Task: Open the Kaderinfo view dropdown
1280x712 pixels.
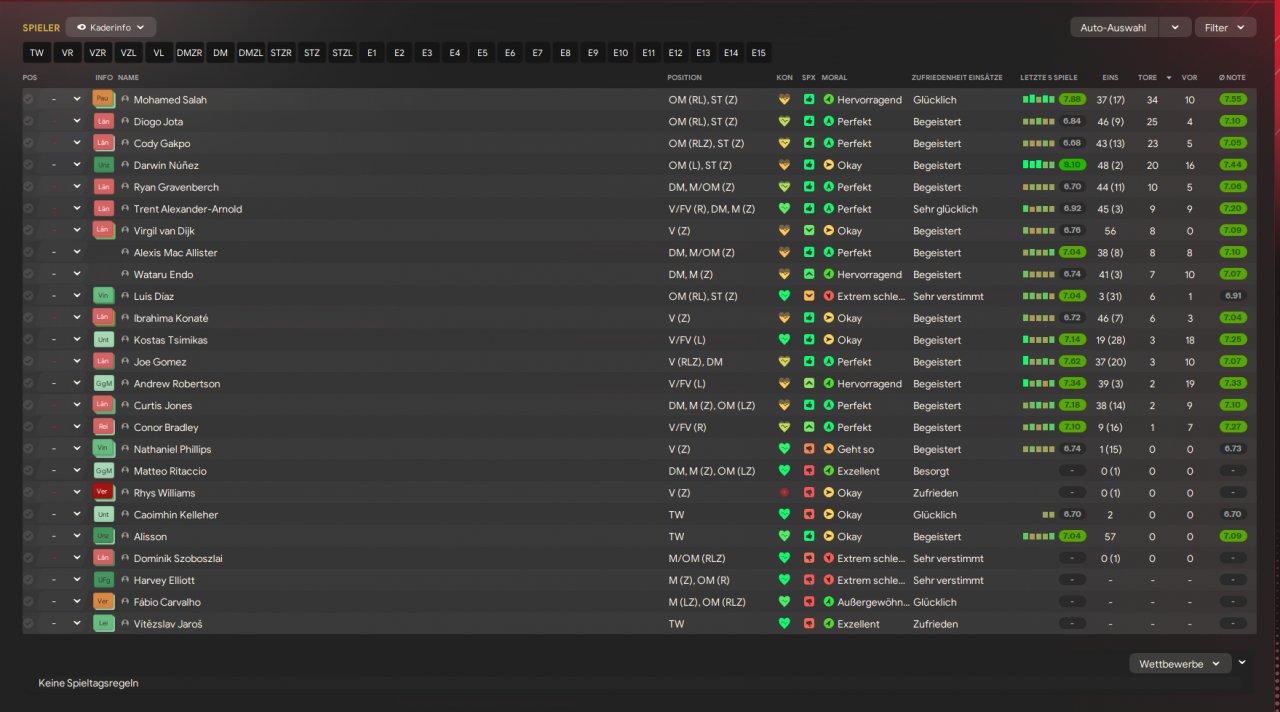Action: pos(111,27)
